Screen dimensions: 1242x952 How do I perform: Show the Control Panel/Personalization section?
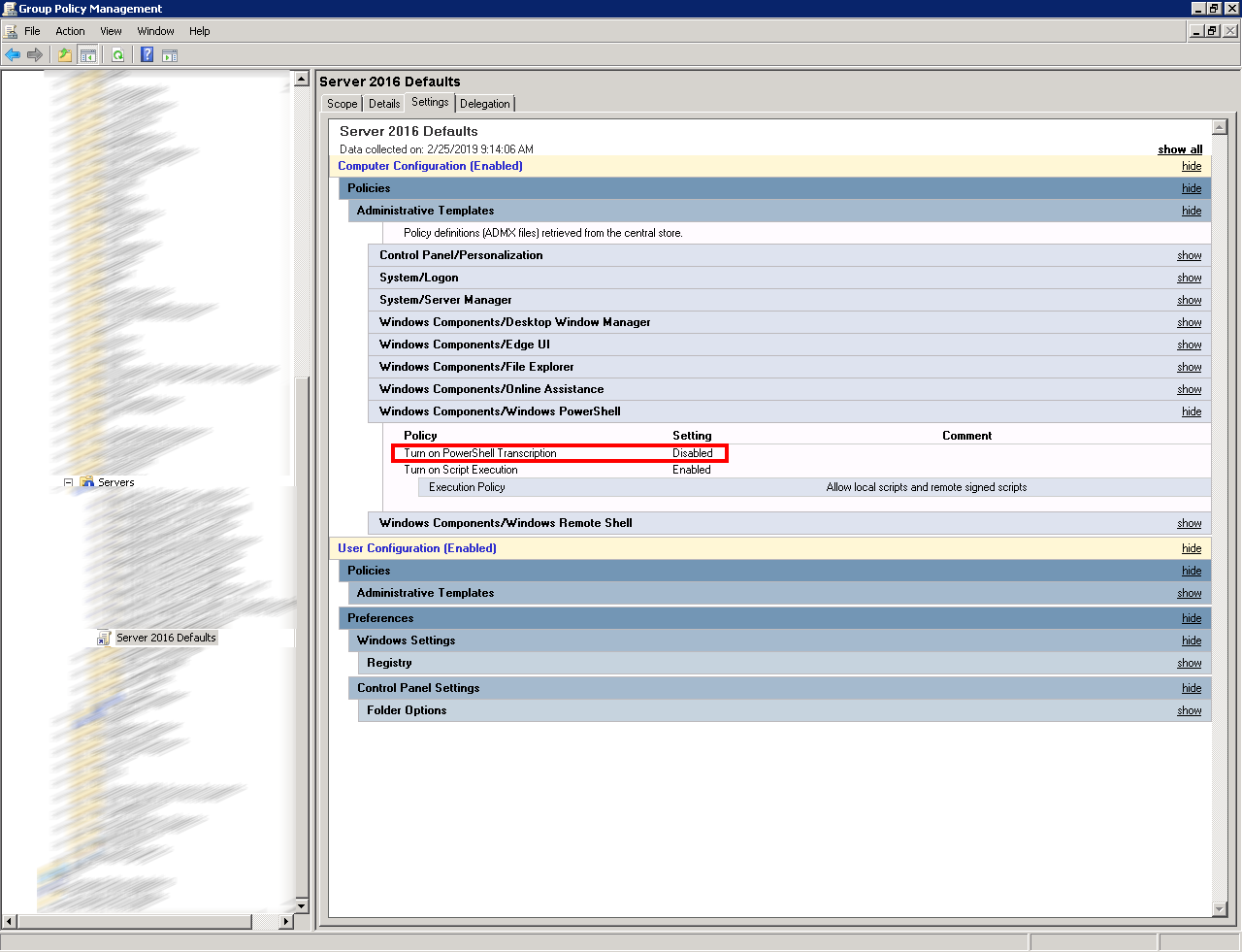click(x=1190, y=255)
